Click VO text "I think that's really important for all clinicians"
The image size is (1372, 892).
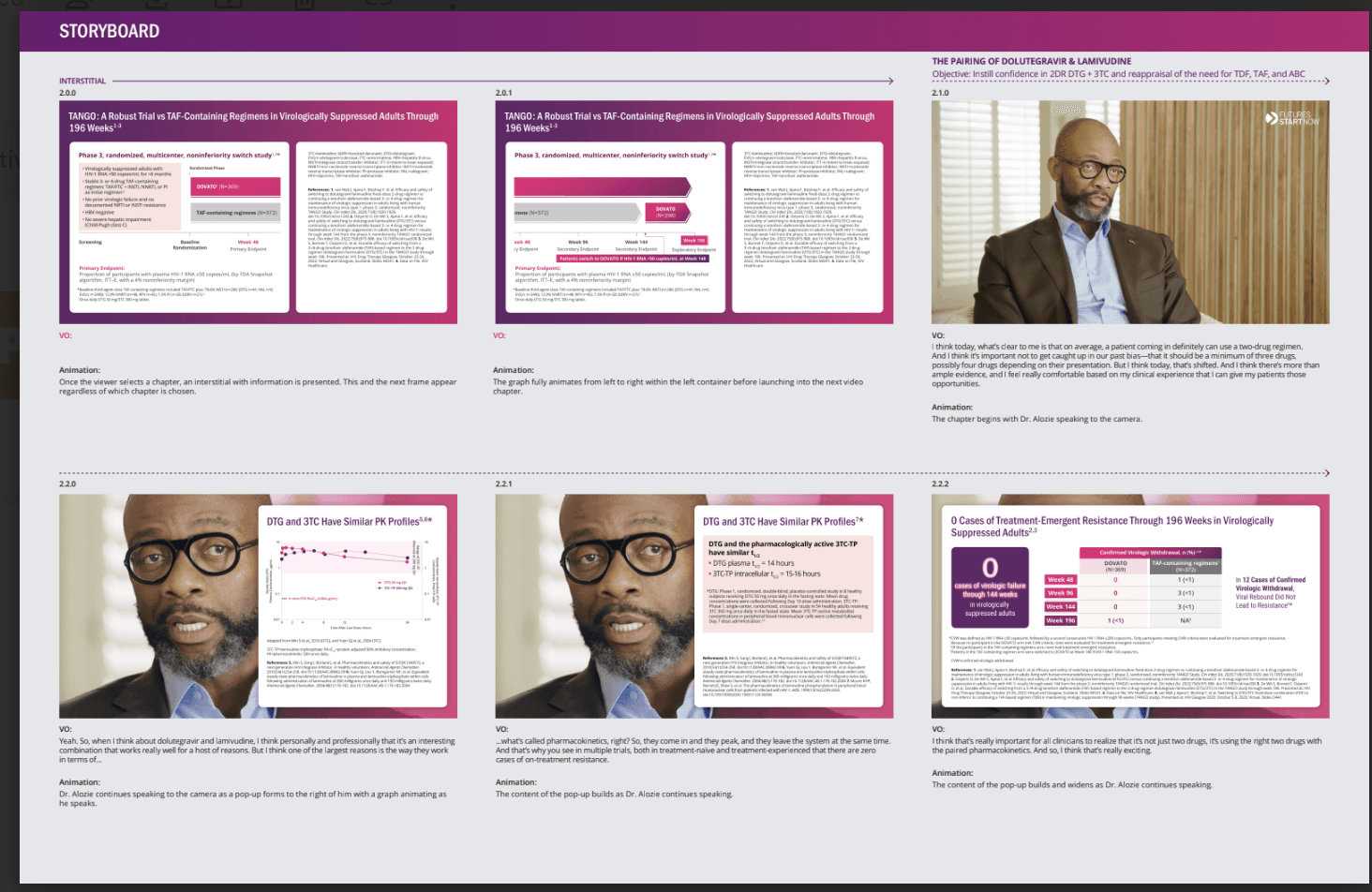point(1126,745)
